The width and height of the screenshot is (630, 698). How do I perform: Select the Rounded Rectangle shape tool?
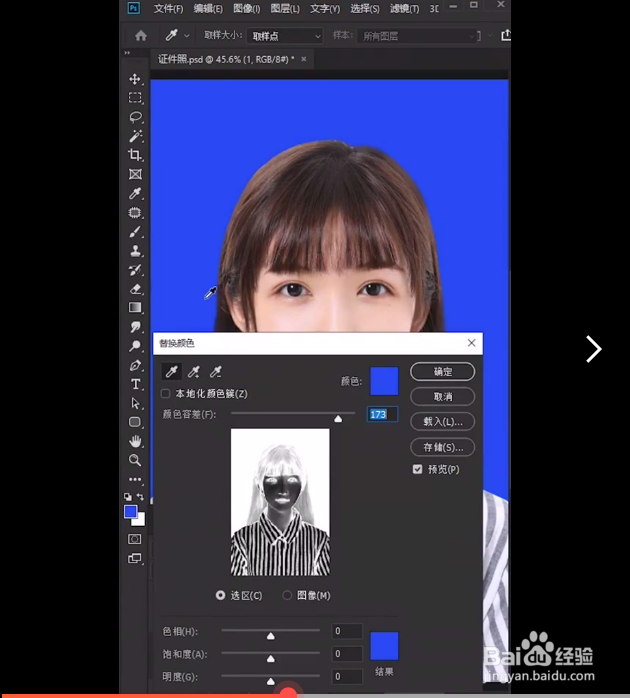coord(135,422)
